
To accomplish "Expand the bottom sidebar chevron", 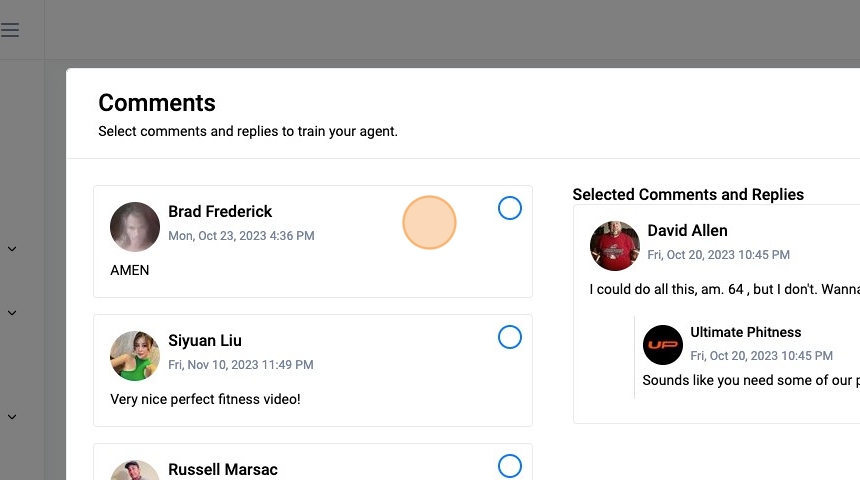I will (x=12, y=417).
